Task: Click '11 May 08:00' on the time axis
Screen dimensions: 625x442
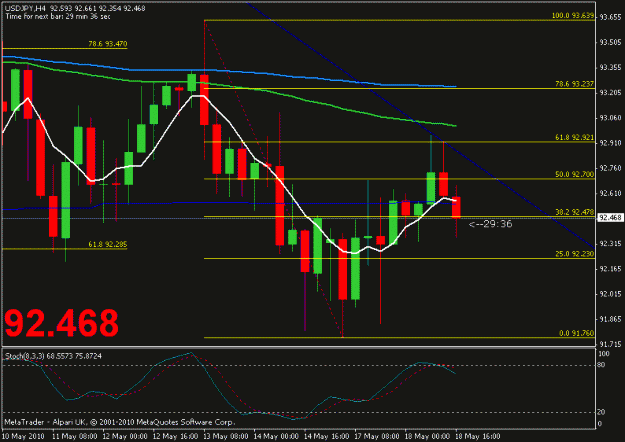Action: [x=75, y=436]
